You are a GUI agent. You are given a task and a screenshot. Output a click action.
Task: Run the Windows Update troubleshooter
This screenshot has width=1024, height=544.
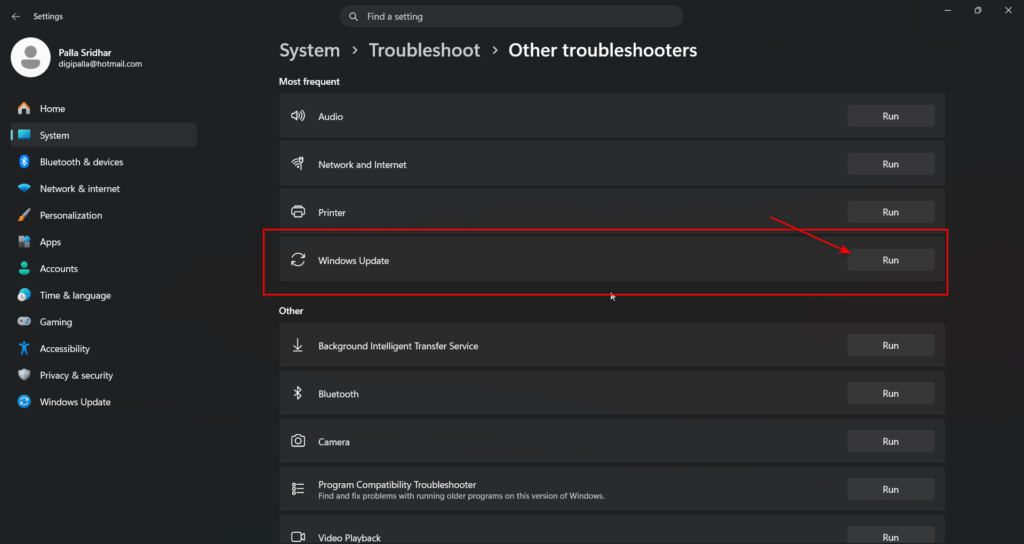[x=891, y=260]
